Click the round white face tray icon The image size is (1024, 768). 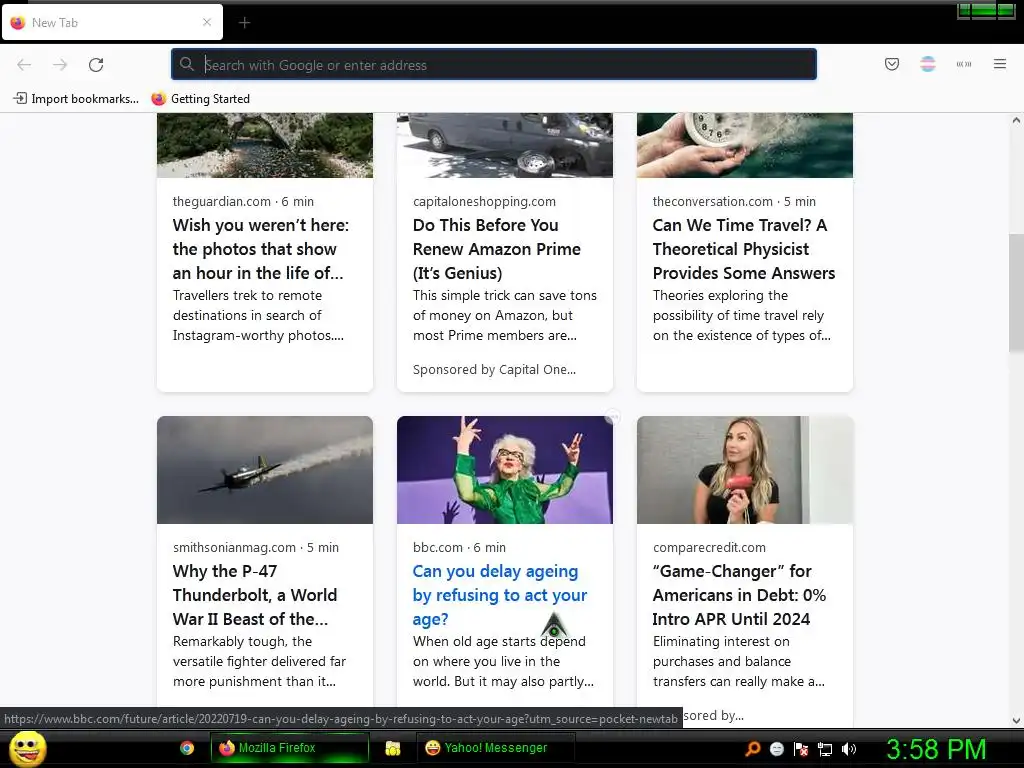(776, 749)
